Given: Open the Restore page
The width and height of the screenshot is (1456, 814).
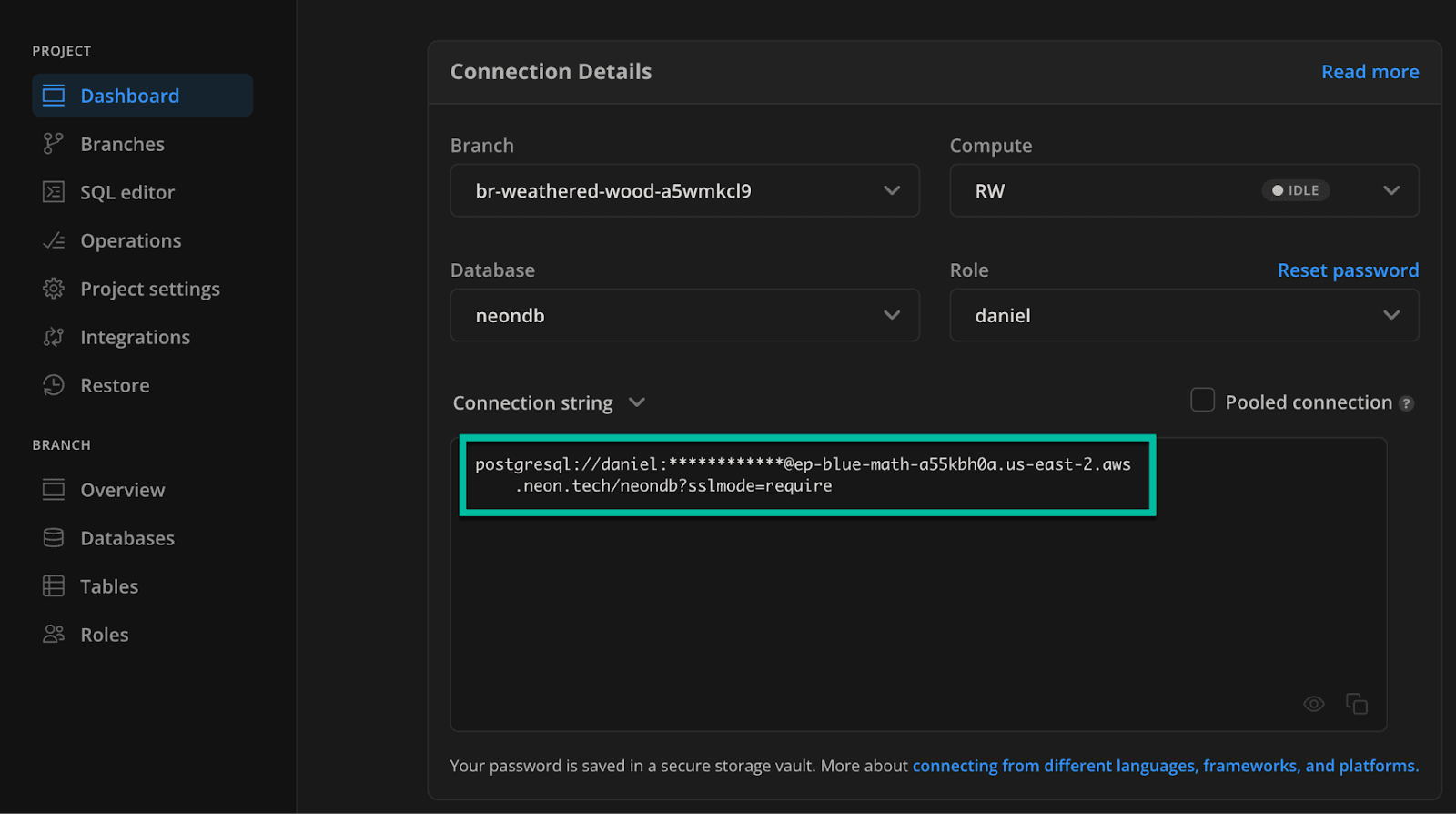Looking at the screenshot, I should point(115,385).
